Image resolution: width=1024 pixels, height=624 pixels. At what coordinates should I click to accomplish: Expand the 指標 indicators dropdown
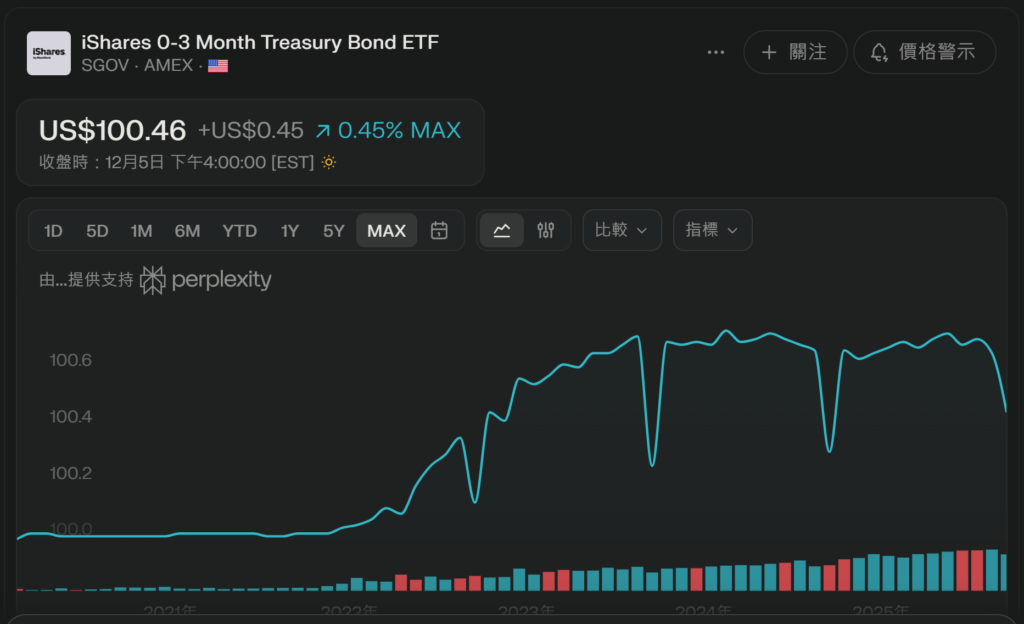(x=712, y=230)
